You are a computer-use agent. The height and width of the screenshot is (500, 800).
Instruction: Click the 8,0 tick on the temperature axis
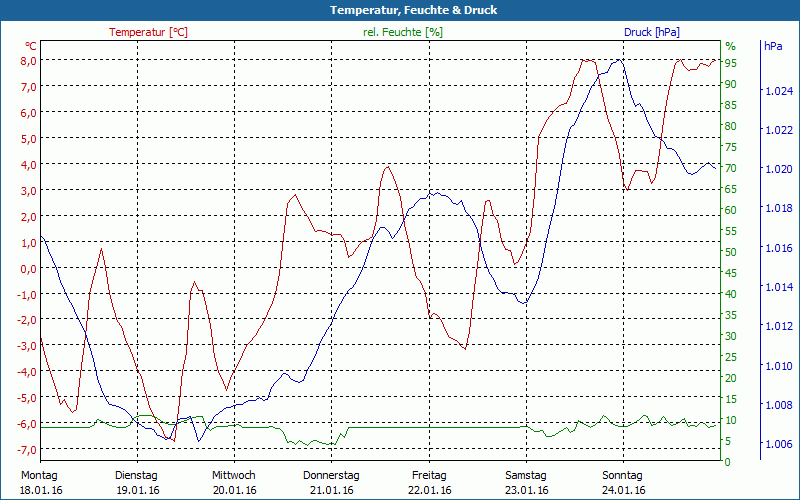click(x=27, y=60)
